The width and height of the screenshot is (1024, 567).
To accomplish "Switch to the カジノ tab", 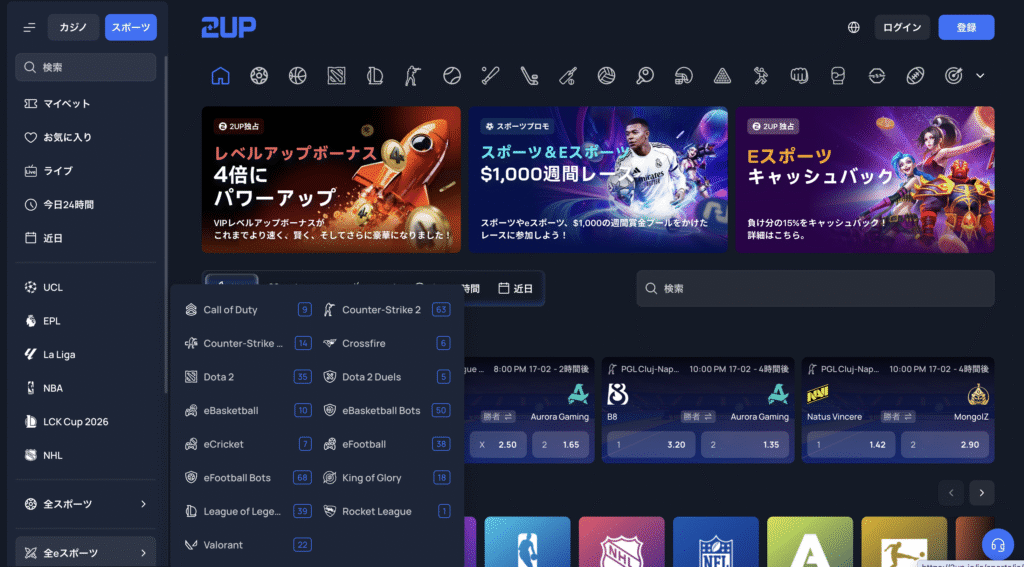I will [73, 27].
